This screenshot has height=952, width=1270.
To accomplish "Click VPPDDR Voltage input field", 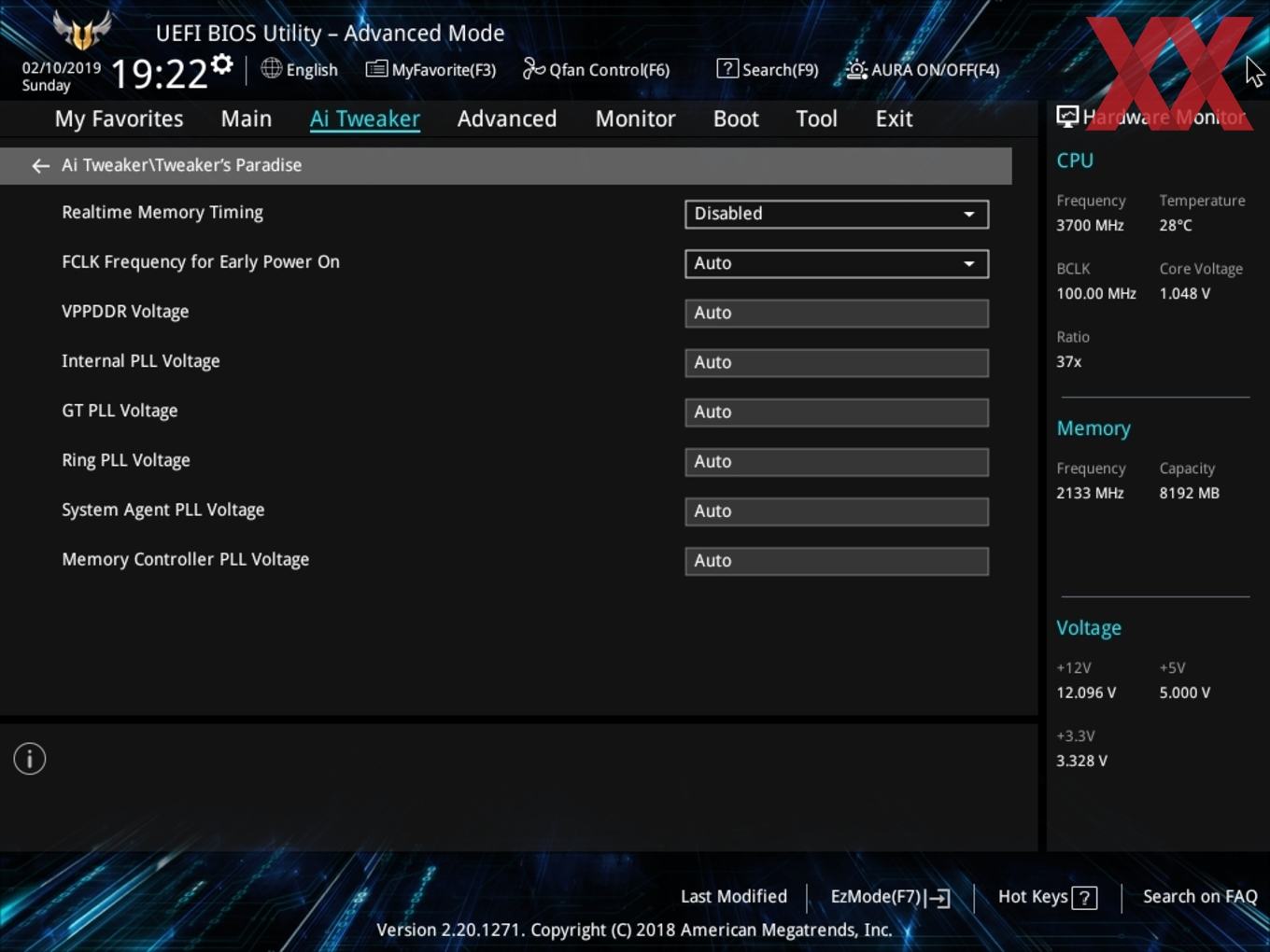I will (837, 313).
